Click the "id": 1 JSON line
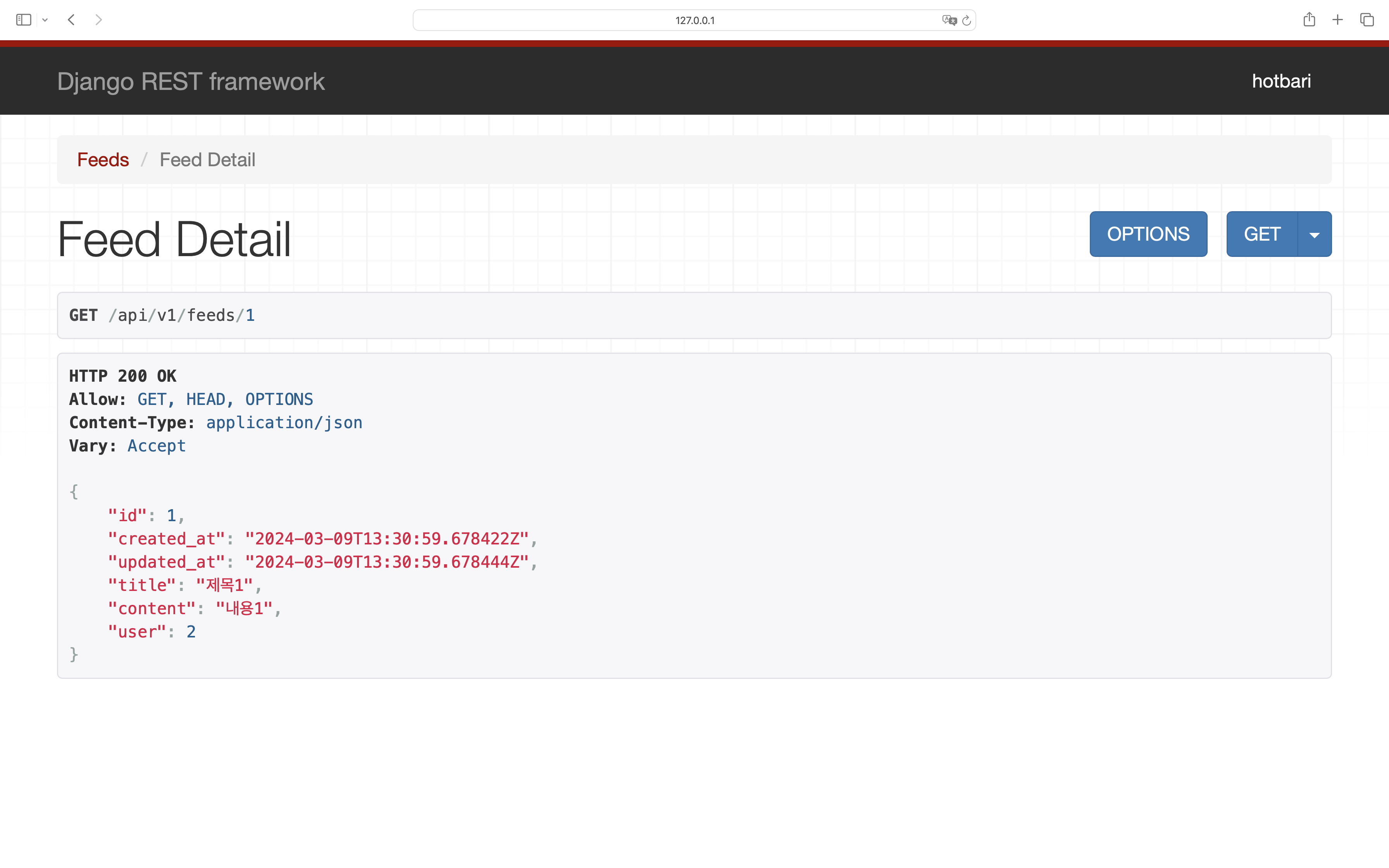This screenshot has width=1389, height=868. 146,515
